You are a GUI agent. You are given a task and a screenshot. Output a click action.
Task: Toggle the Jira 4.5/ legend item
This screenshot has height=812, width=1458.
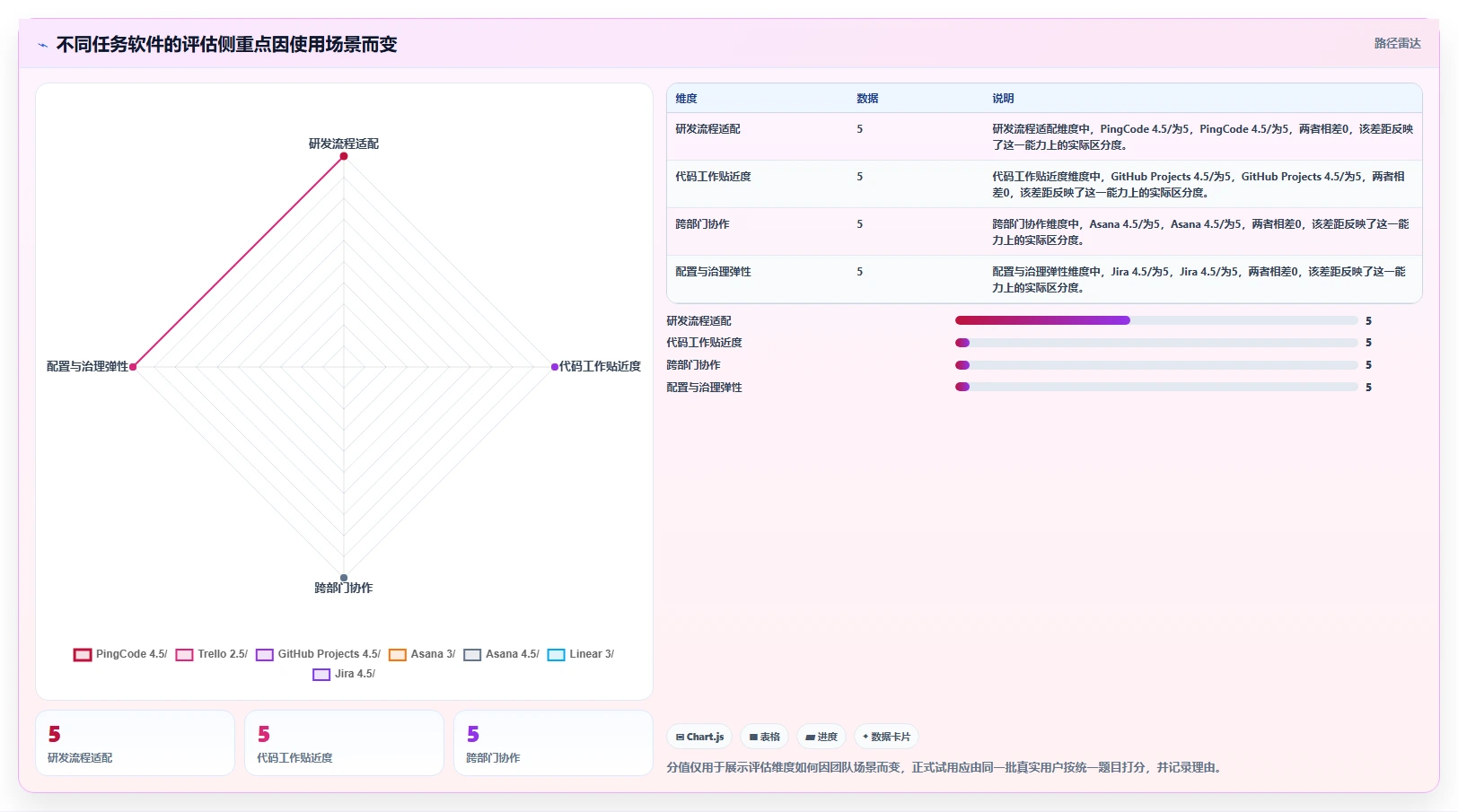point(344,674)
